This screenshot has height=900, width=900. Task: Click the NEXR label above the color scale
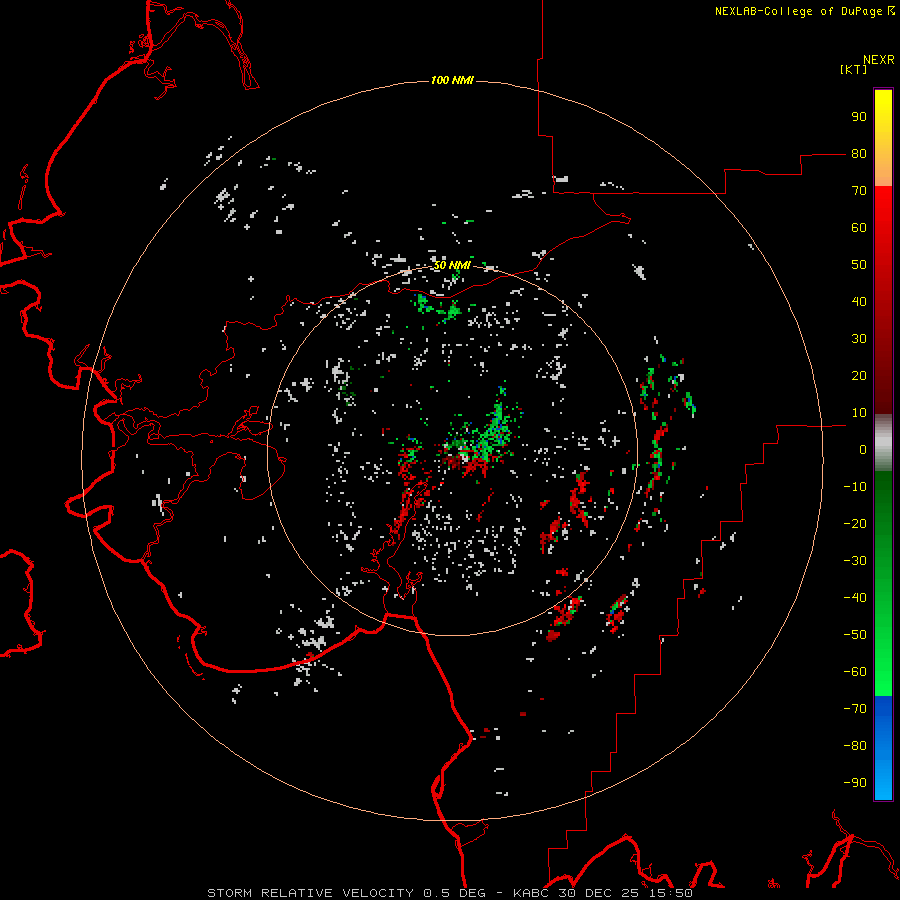(878, 60)
